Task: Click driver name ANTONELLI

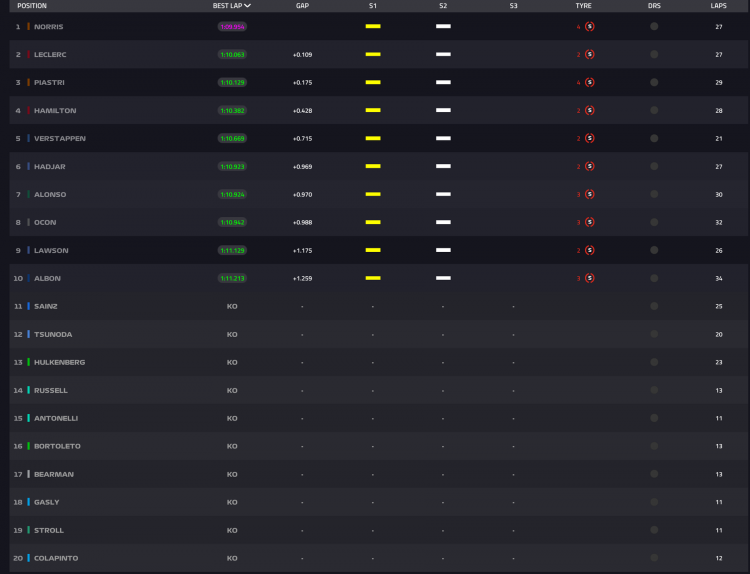Action: [x=56, y=418]
